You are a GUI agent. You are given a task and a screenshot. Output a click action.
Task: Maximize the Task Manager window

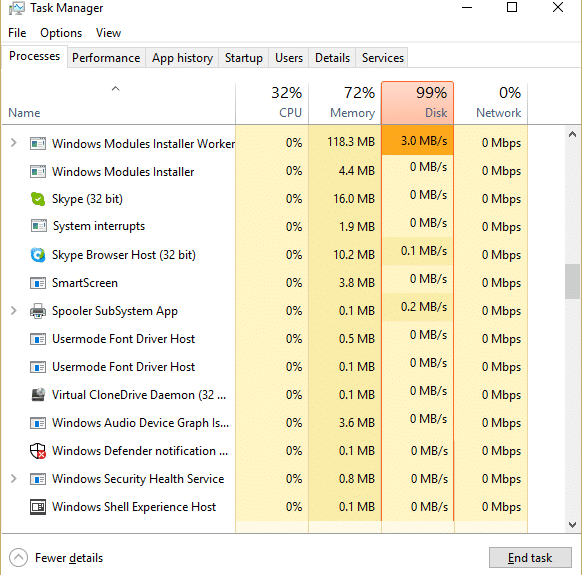click(512, 7)
